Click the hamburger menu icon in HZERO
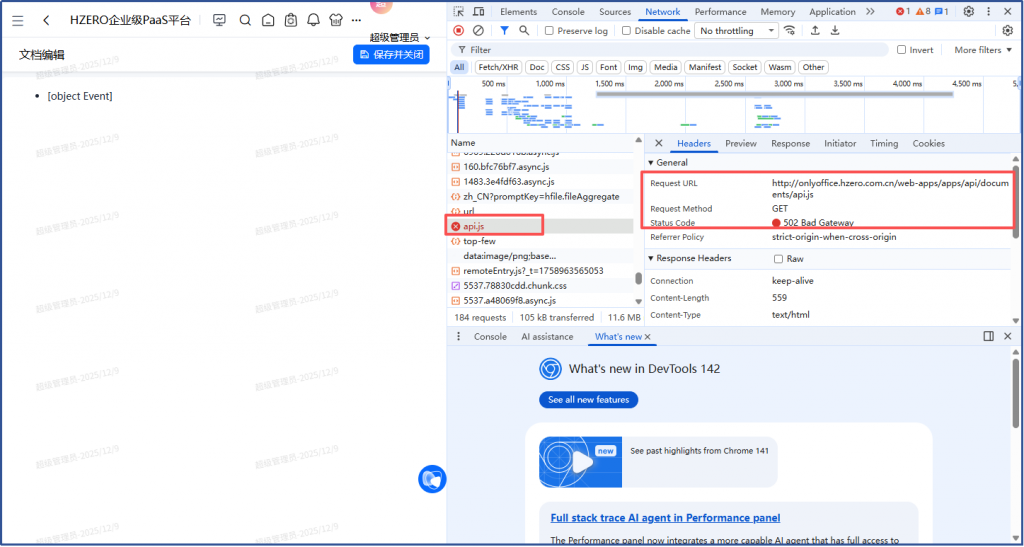The height and width of the screenshot is (547, 1024). (18, 20)
